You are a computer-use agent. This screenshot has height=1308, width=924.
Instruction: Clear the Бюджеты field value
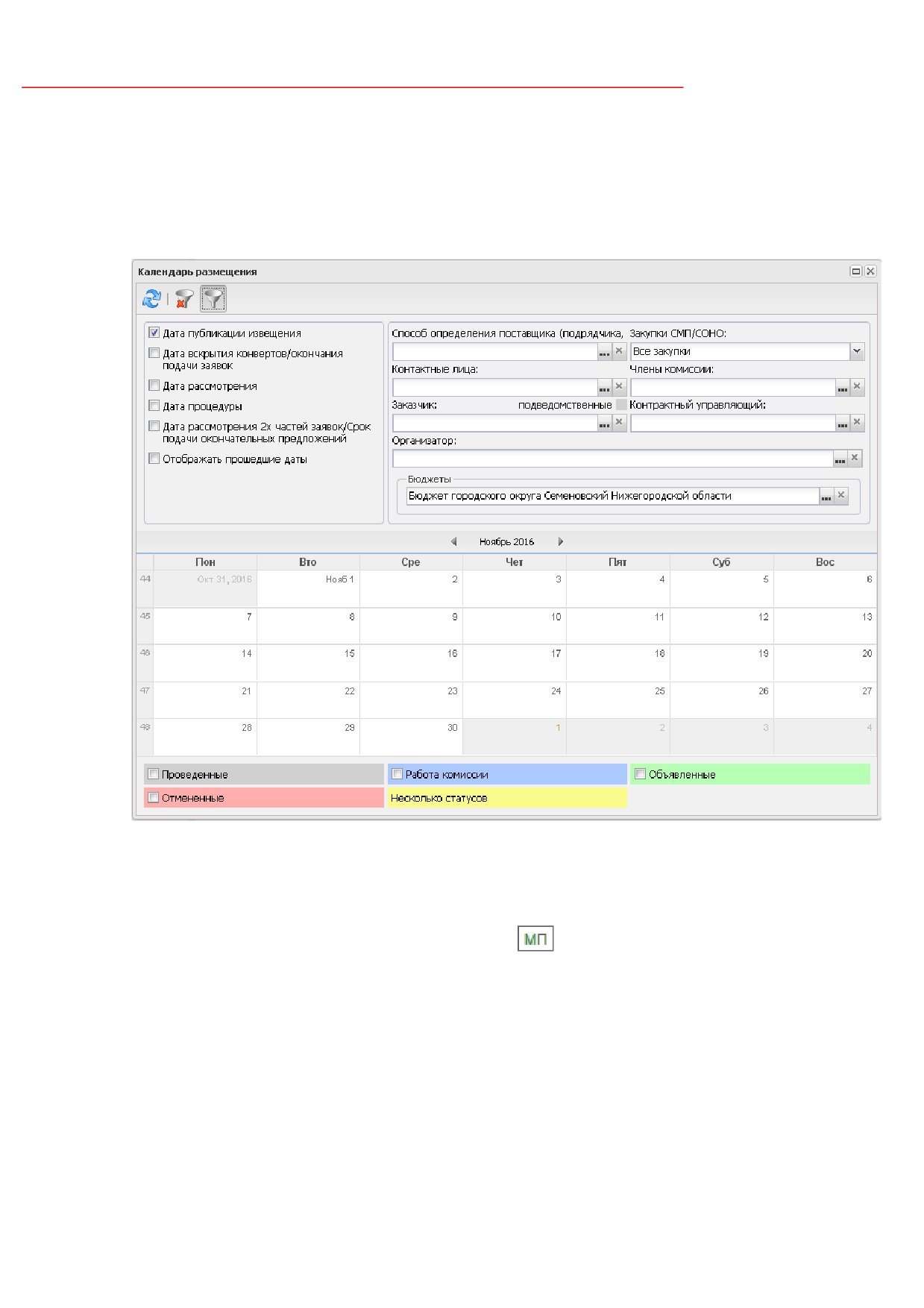click(x=841, y=496)
